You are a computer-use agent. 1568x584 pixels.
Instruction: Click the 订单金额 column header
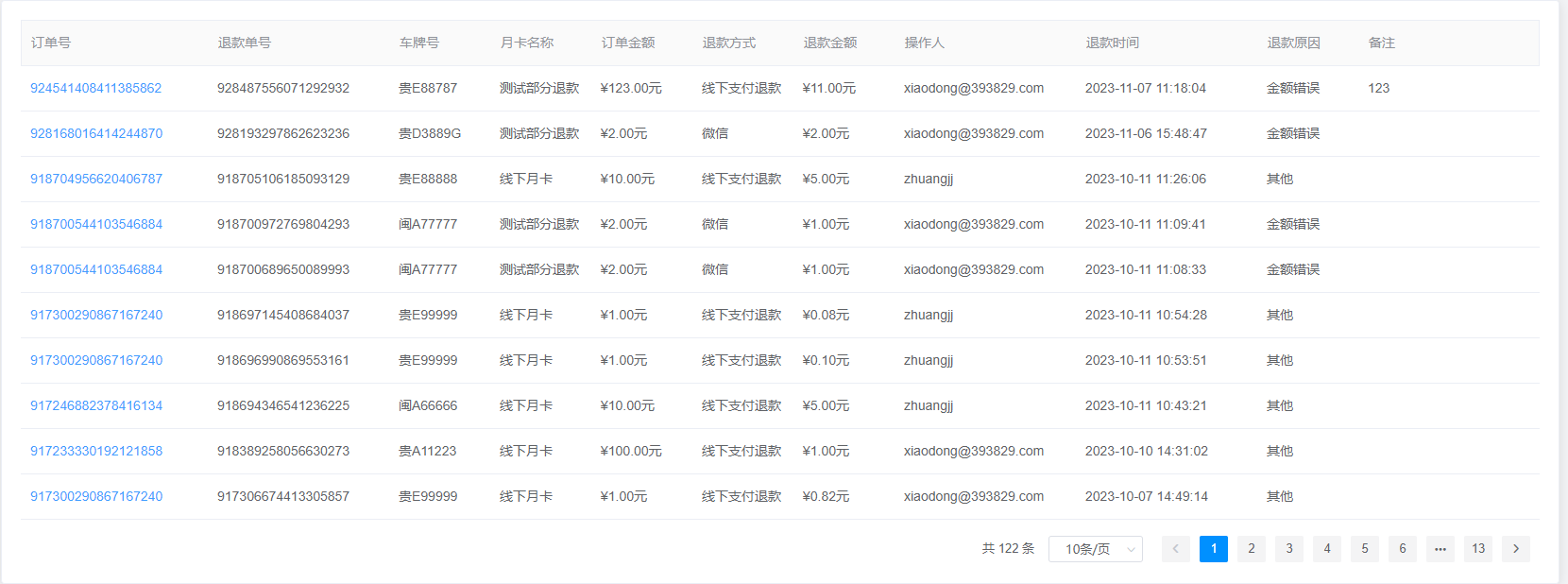click(x=627, y=43)
